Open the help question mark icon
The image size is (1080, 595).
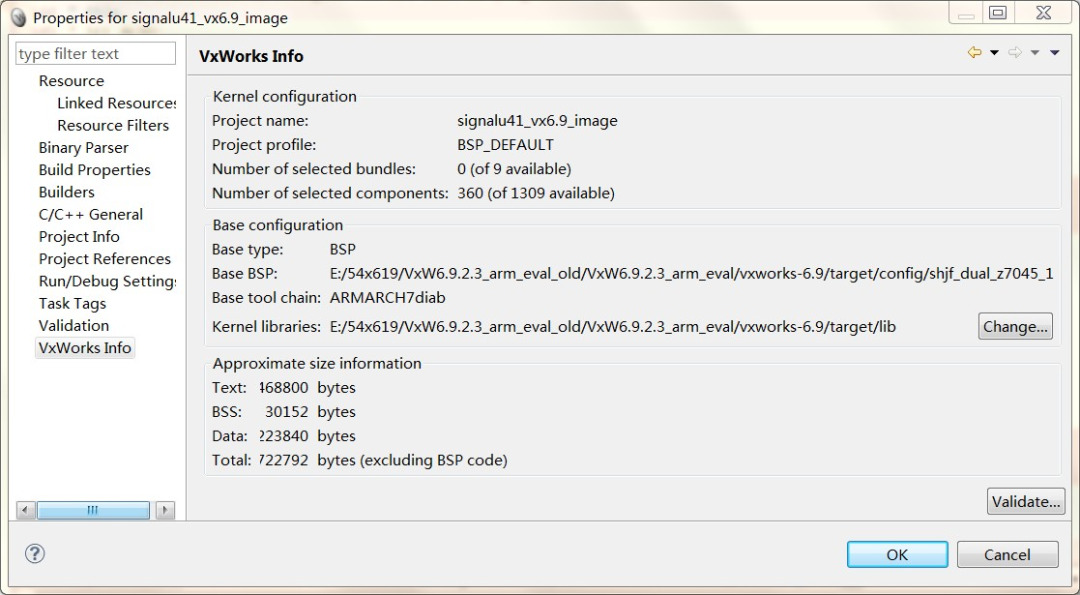35,553
